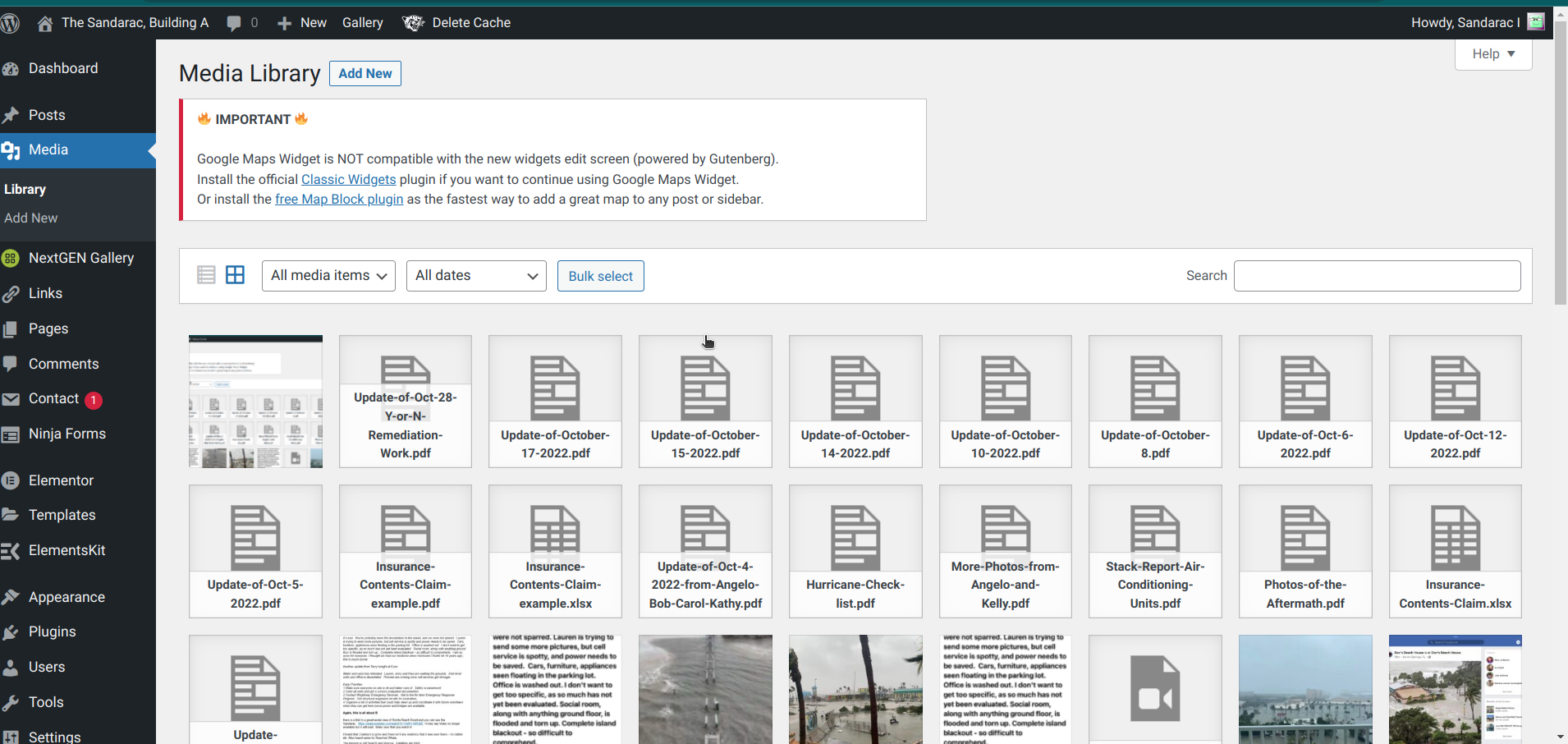The height and width of the screenshot is (744, 1568).
Task: Expand the All media items dropdown
Action: [x=328, y=276]
